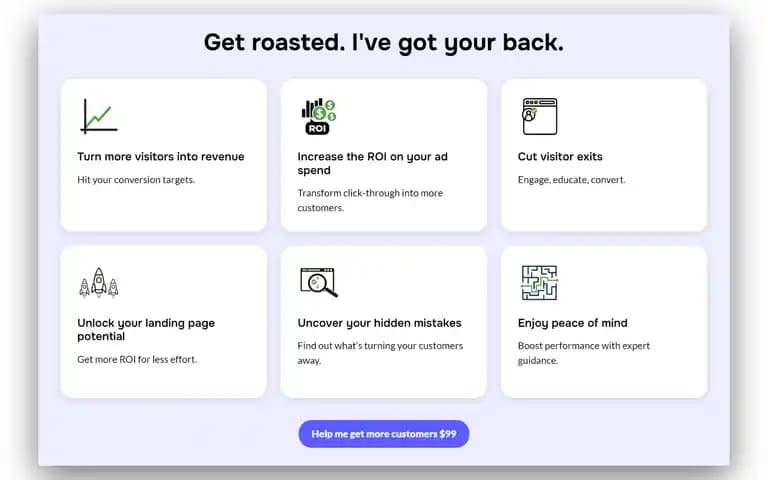Click the browser window visitor icon
Screen dimensions: 768x480
click(539, 116)
